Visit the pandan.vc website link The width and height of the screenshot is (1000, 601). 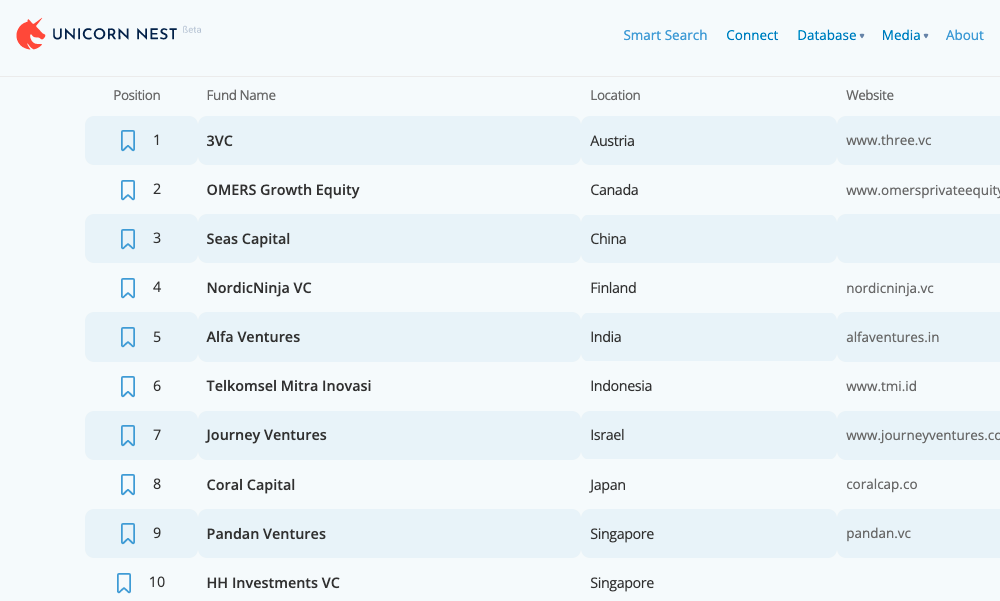878,533
